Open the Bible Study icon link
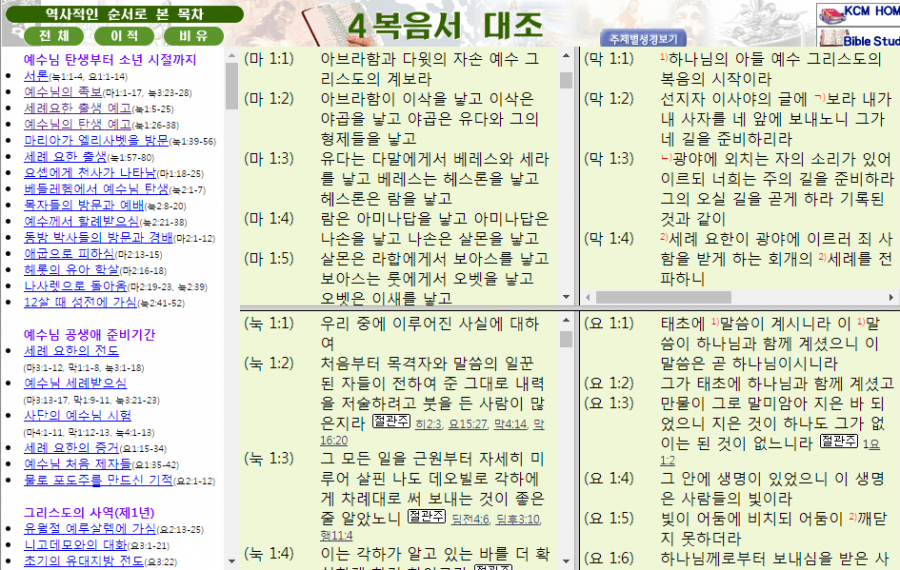This screenshot has width=900, height=570. click(830, 39)
